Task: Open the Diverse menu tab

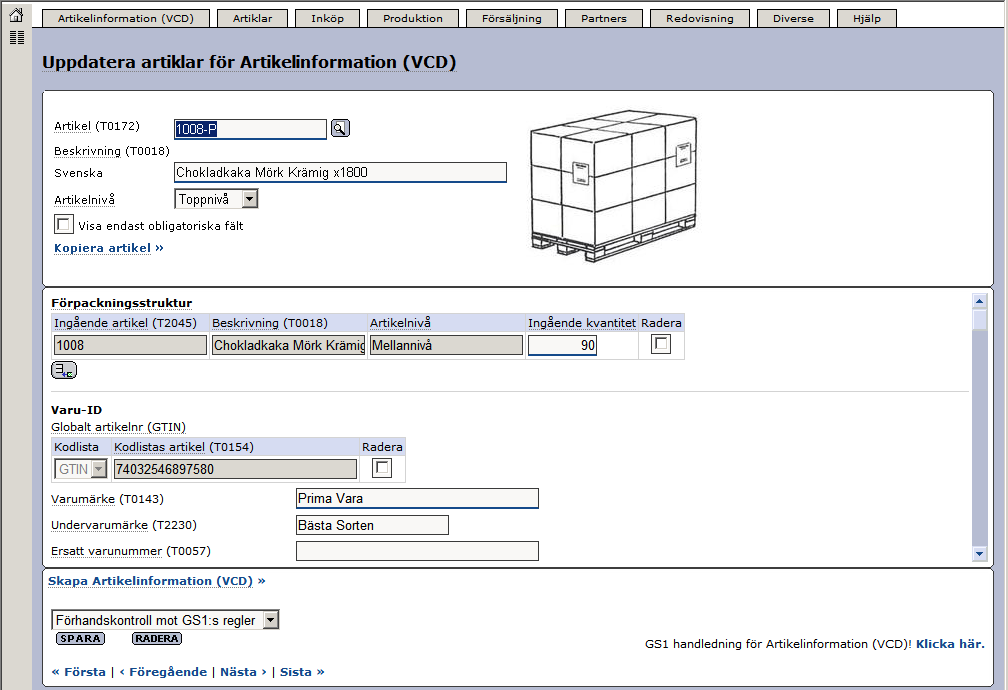Action: pyautogui.click(x=793, y=19)
